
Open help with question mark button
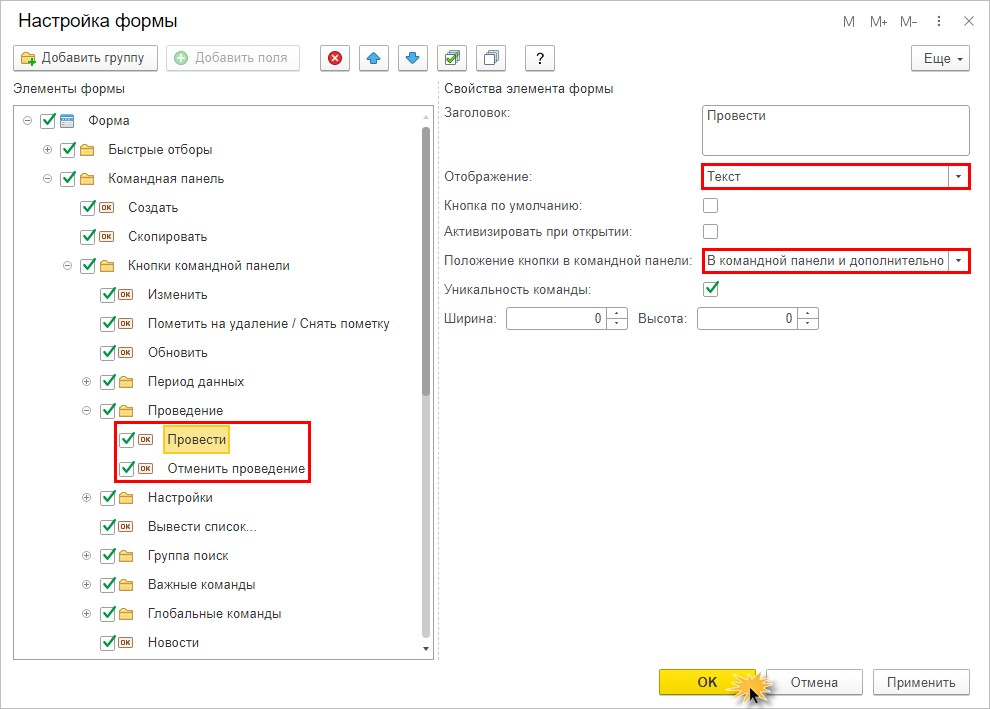[540, 58]
